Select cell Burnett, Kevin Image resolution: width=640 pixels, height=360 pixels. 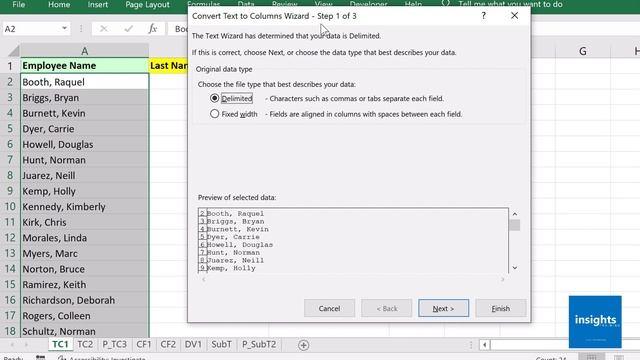84,113
